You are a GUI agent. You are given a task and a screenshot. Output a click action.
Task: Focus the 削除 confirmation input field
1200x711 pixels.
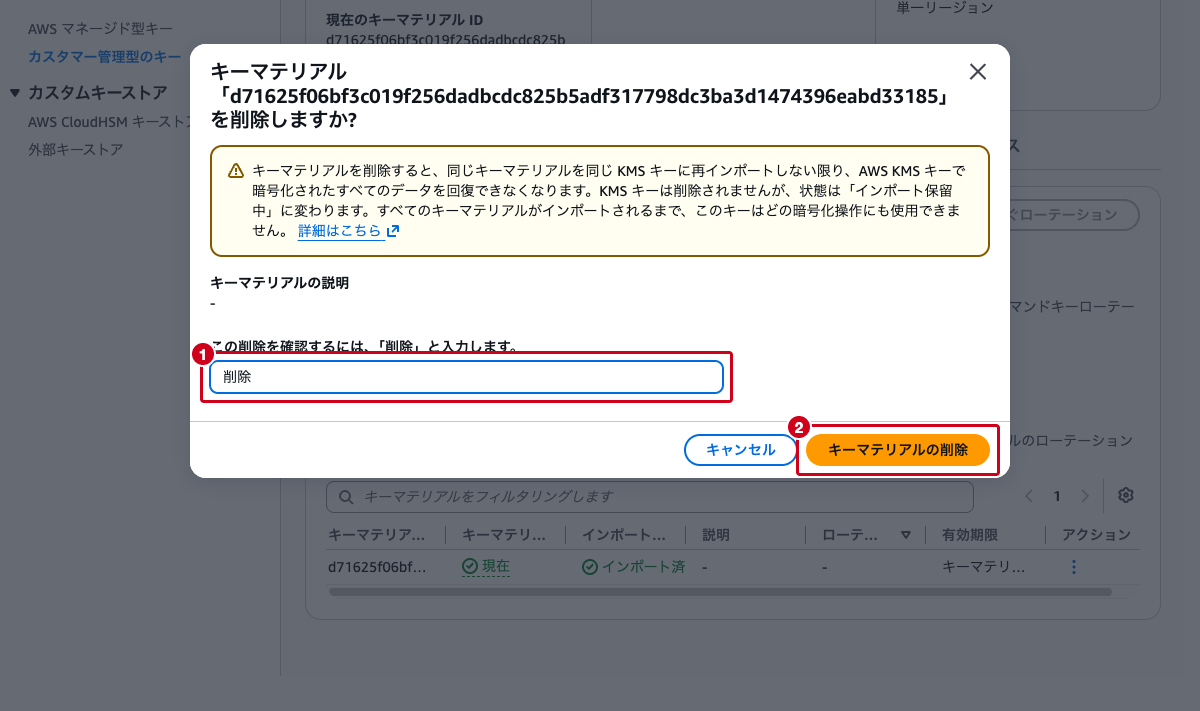[466, 377]
